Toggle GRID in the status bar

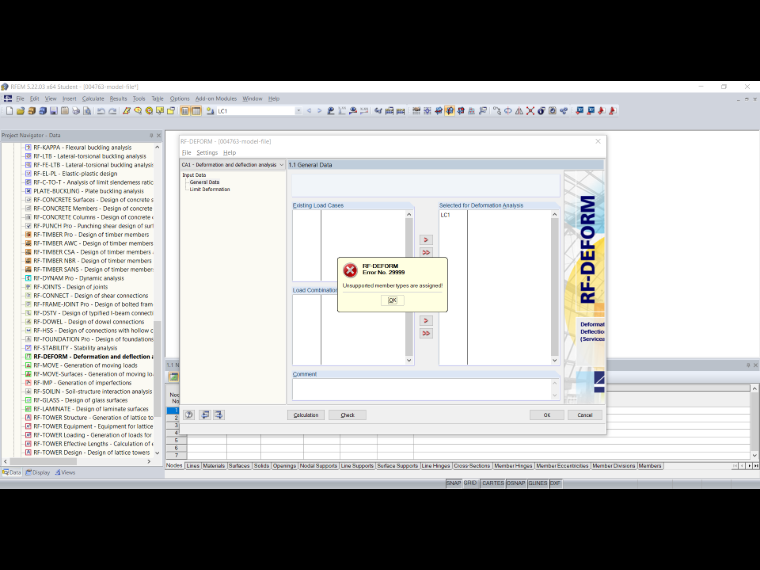coord(471,483)
